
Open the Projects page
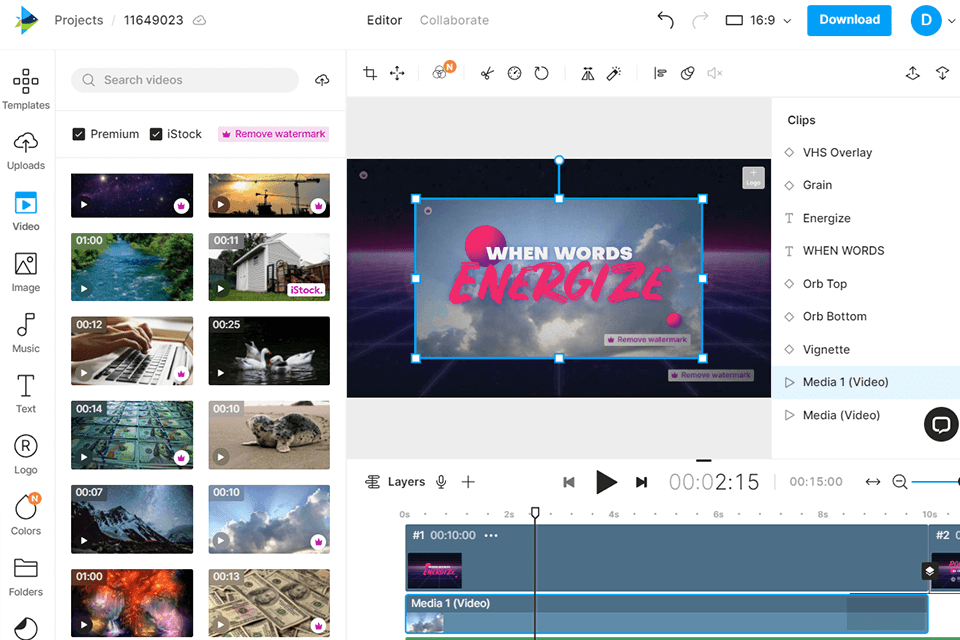click(x=79, y=19)
